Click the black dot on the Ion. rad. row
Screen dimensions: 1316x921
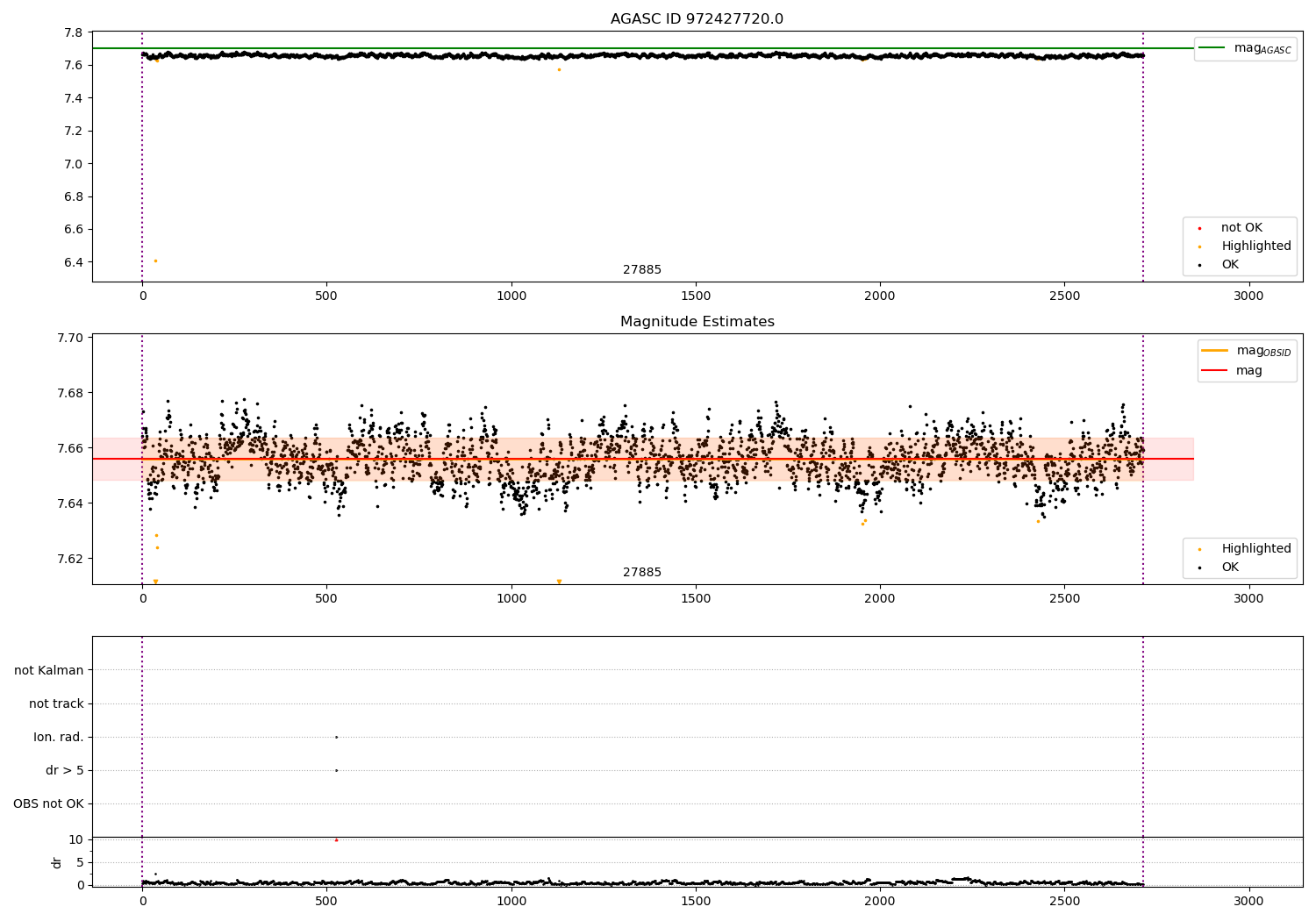(x=336, y=737)
